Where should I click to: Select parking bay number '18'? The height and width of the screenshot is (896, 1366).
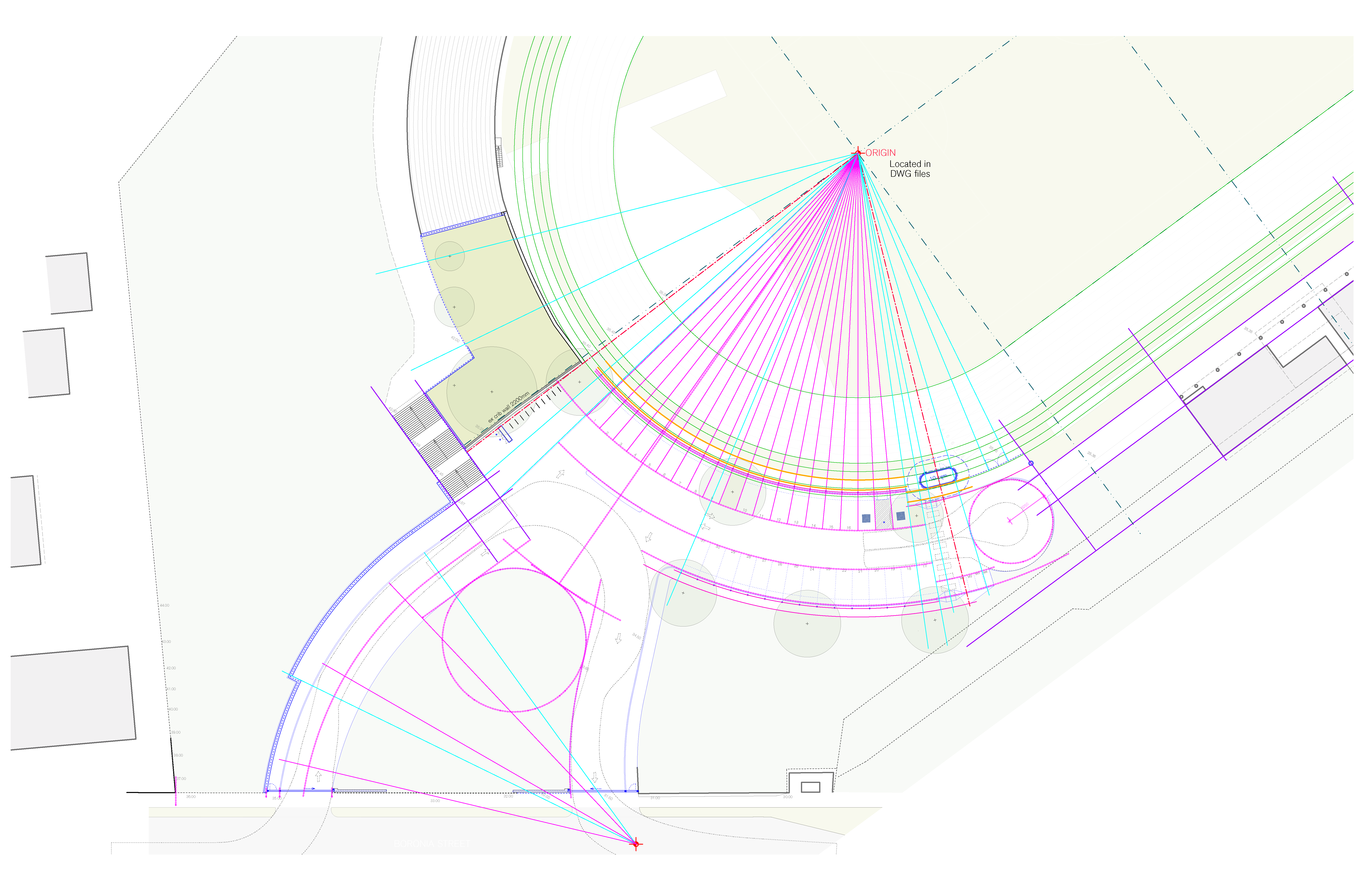coord(909,569)
